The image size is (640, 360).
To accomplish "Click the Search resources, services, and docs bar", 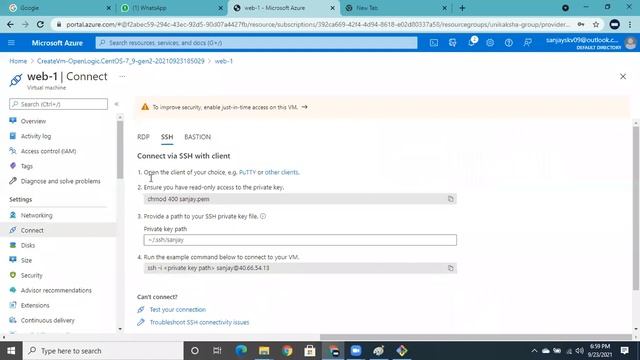I will [x=256, y=43].
